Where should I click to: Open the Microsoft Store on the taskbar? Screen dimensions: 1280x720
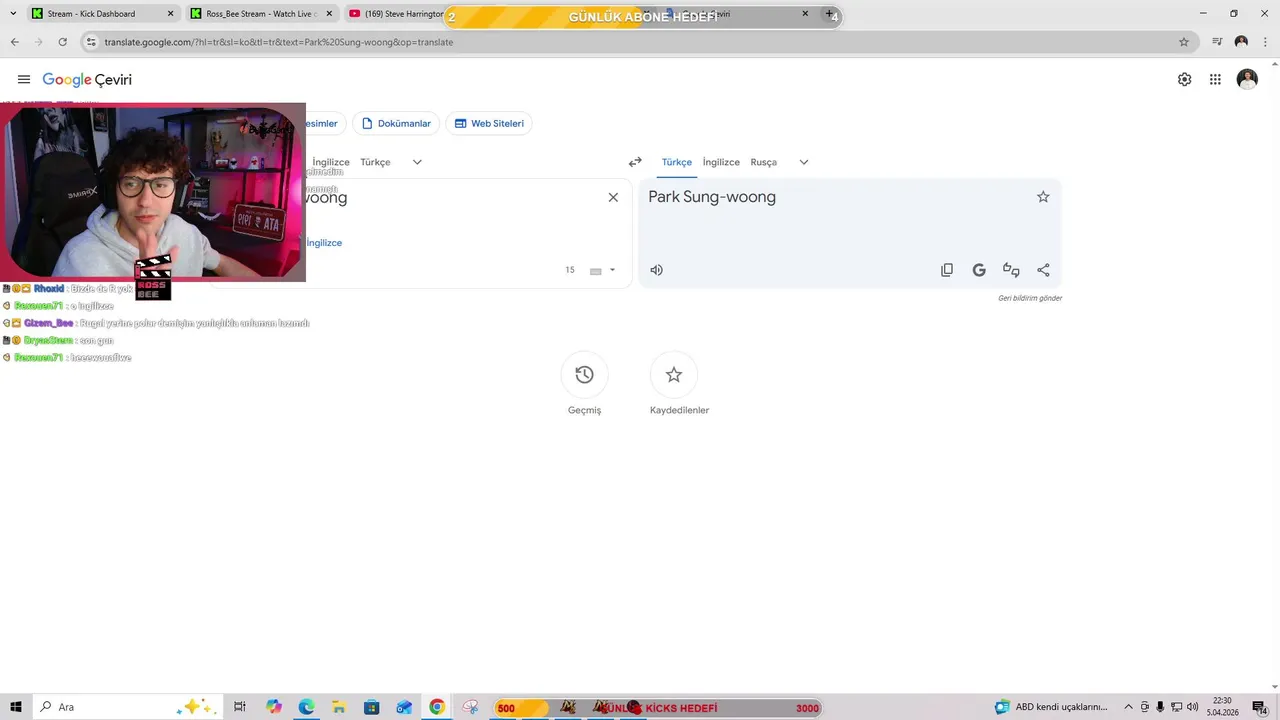coord(371,707)
